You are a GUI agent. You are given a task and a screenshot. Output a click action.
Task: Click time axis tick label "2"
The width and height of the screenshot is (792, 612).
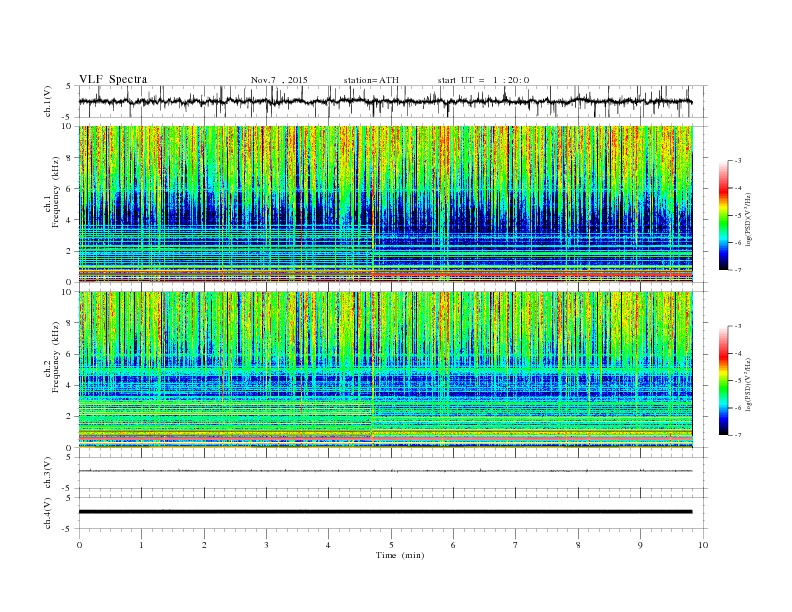point(204,545)
